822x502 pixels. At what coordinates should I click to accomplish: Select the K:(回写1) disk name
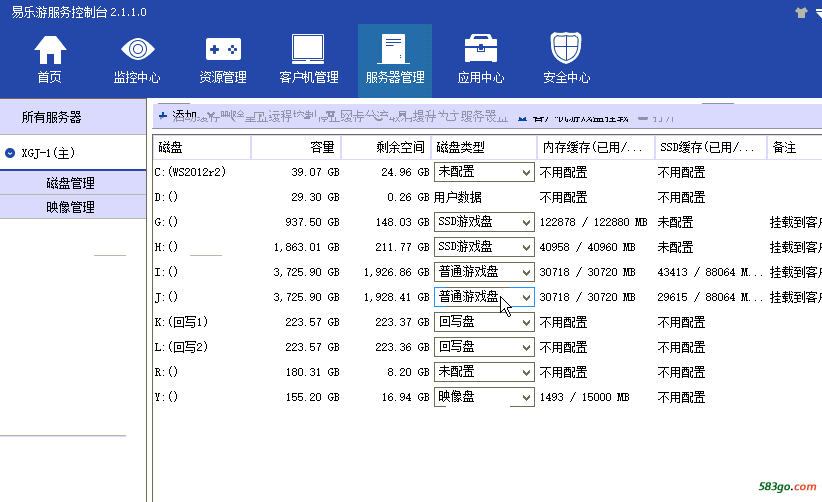(x=181, y=322)
